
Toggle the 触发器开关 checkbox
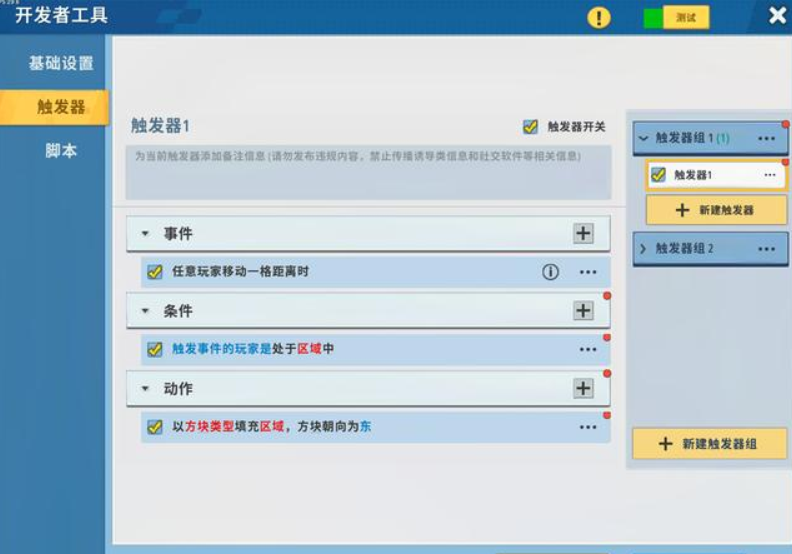[x=530, y=127]
